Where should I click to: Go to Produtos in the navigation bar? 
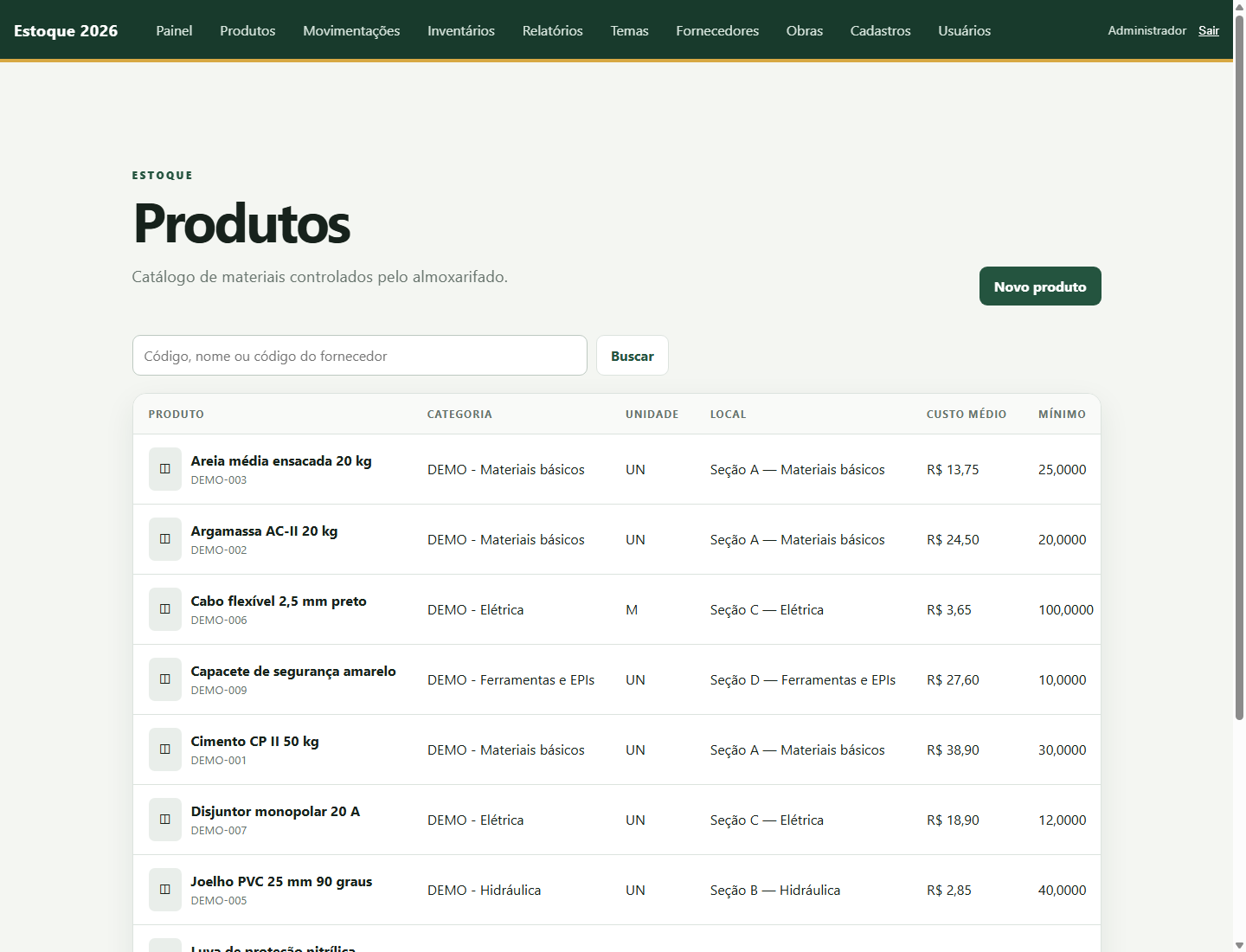(247, 30)
